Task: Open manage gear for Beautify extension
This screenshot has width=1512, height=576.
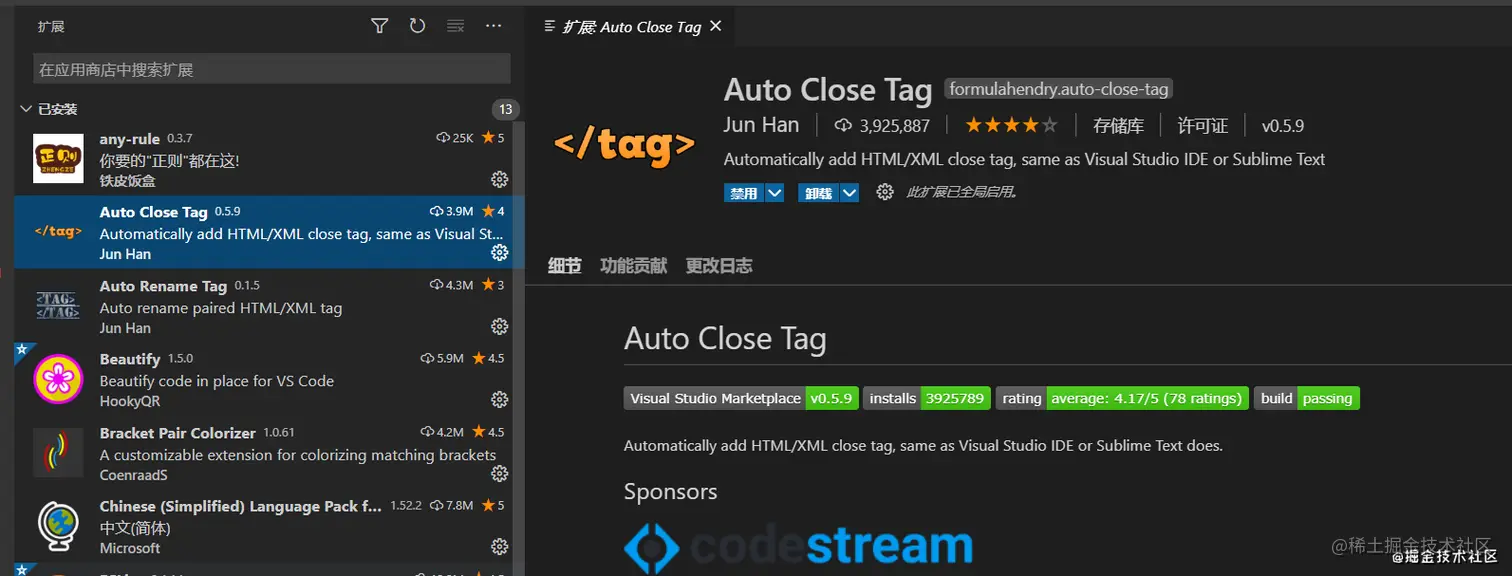Action: tap(499, 399)
